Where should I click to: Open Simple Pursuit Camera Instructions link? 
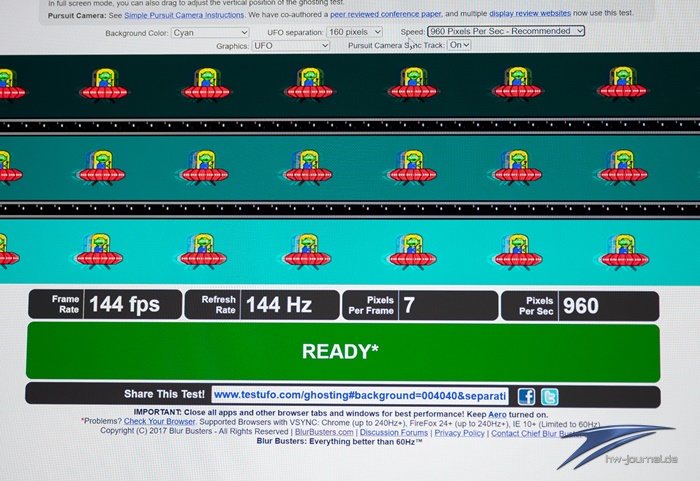point(184,15)
